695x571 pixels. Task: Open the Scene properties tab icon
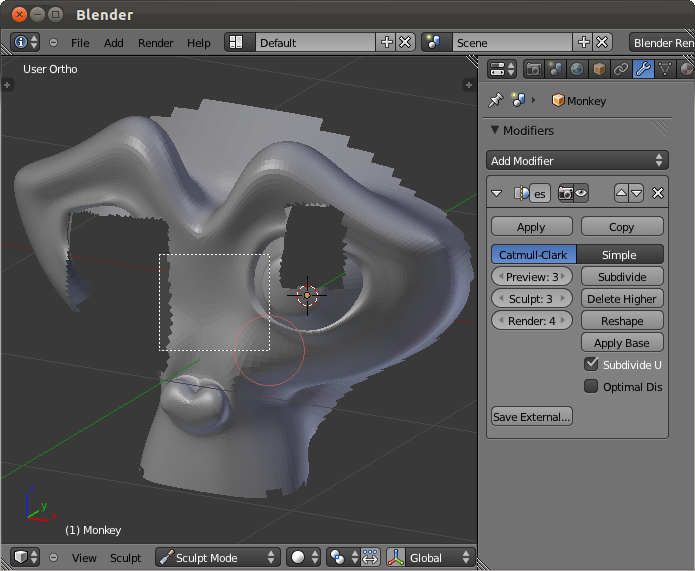pyautogui.click(x=555, y=69)
